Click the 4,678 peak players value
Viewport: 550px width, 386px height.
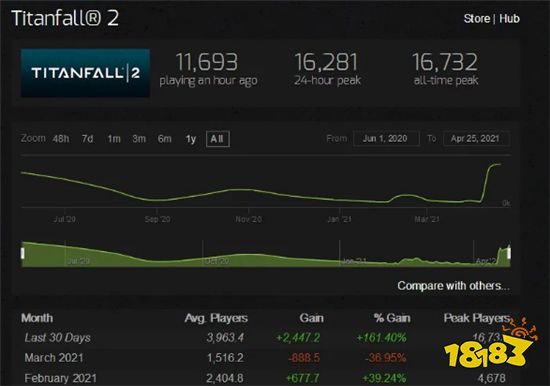(491, 378)
